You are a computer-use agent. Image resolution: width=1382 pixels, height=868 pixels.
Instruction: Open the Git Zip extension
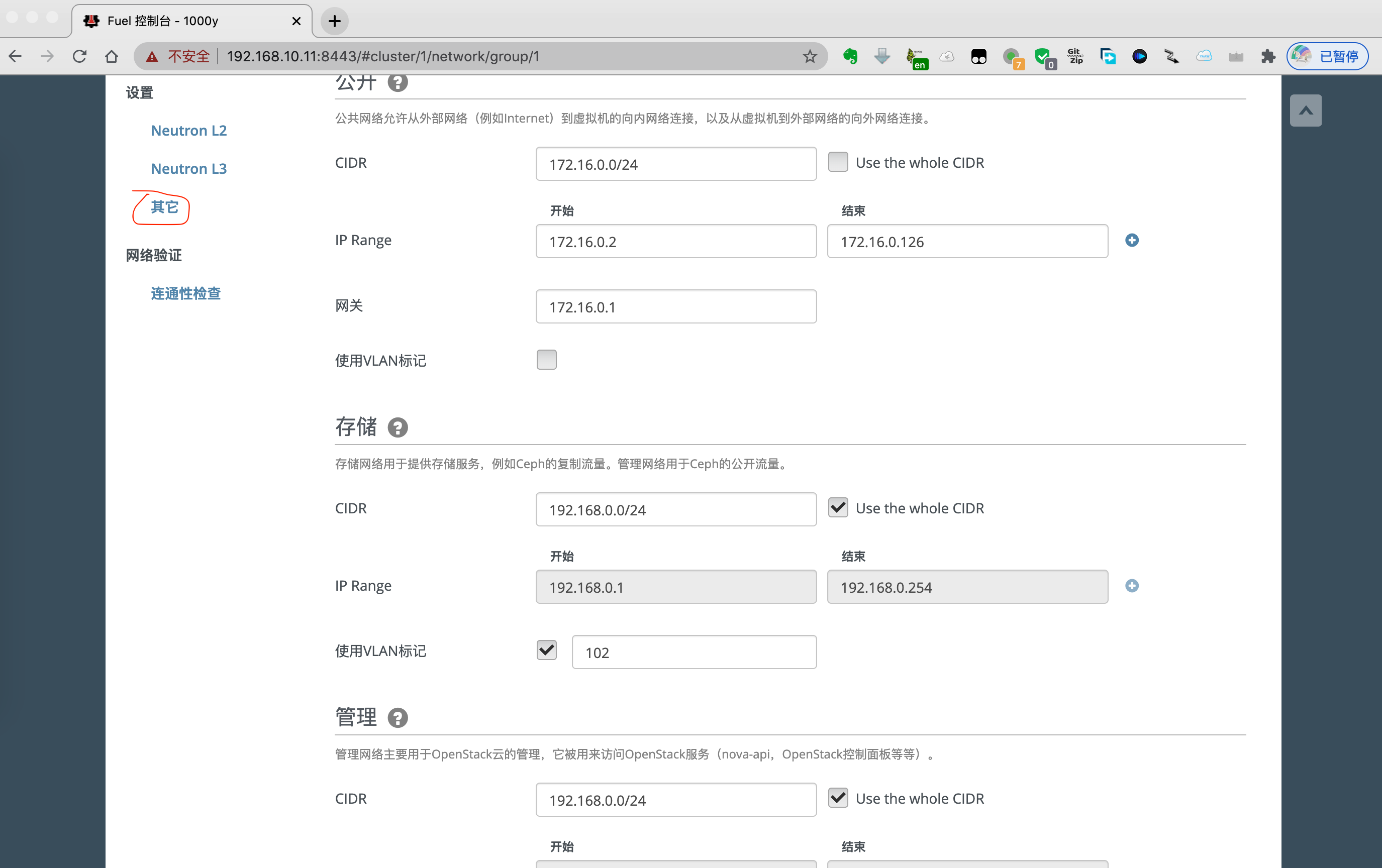tap(1075, 56)
